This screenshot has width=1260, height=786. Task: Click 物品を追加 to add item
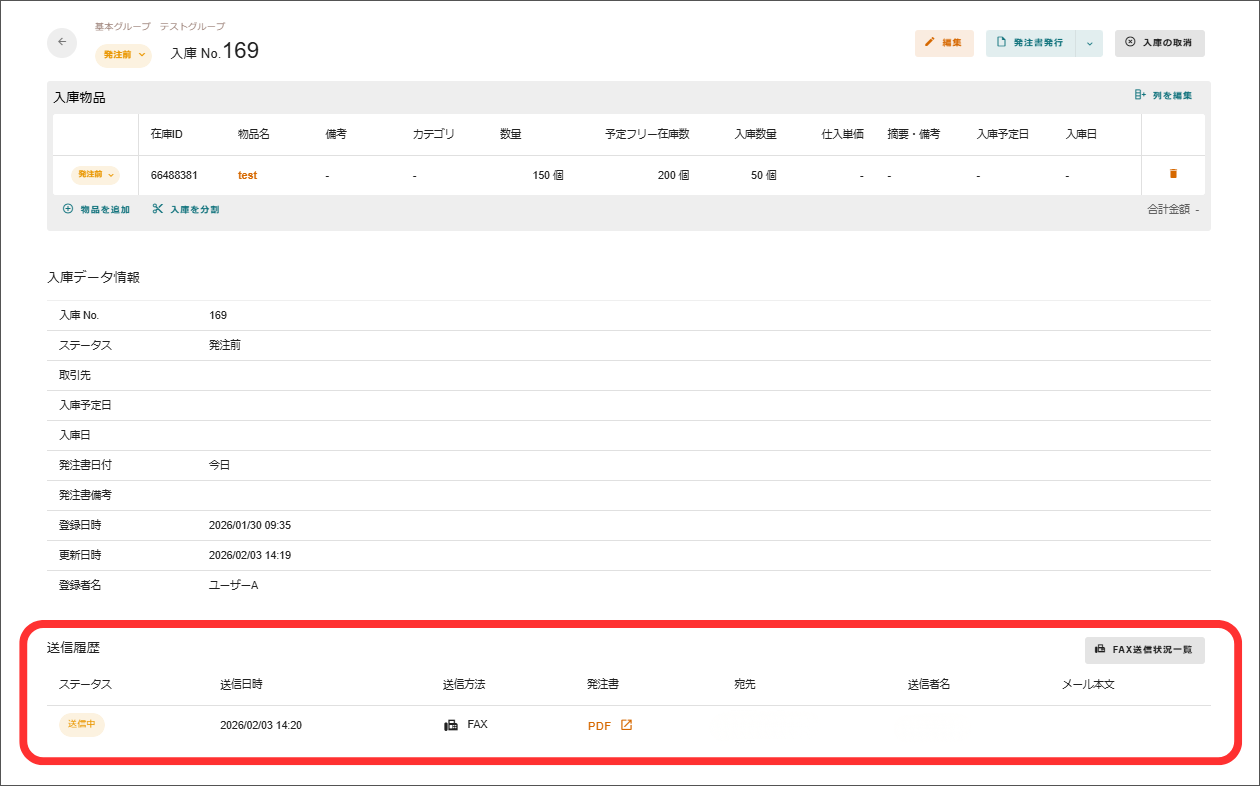point(96,210)
